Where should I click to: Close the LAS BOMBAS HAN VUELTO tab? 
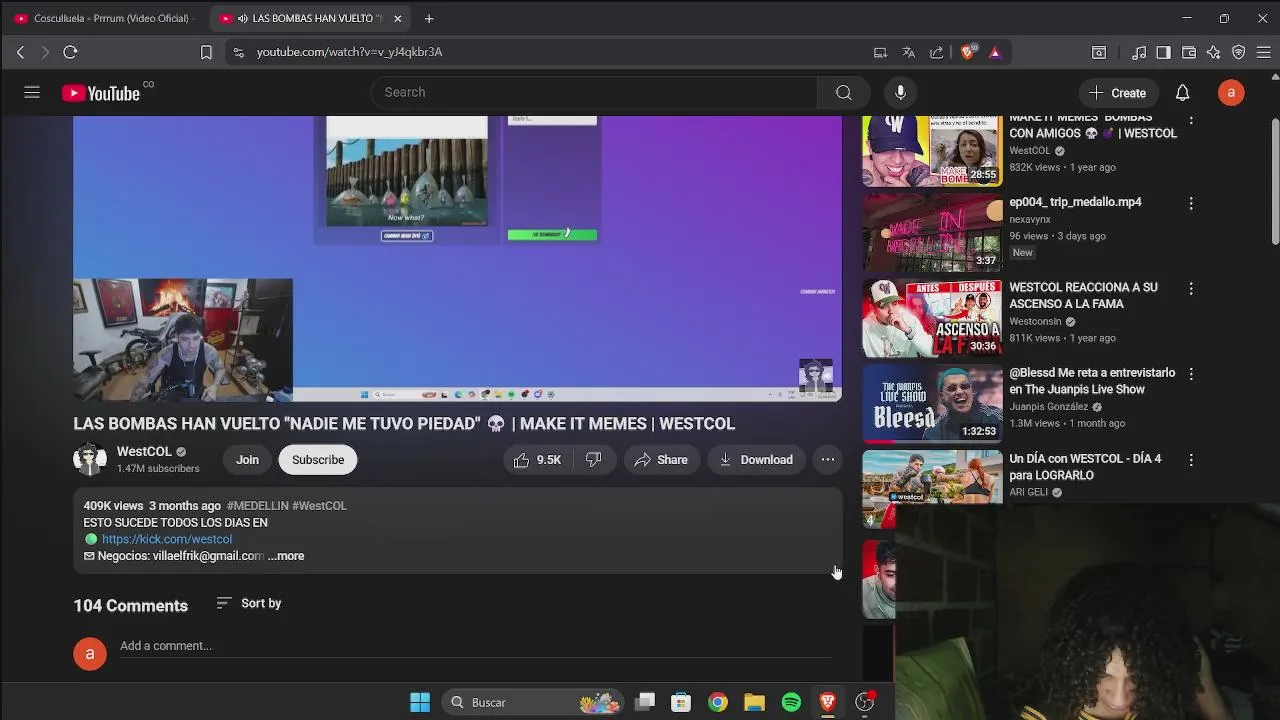(x=397, y=18)
